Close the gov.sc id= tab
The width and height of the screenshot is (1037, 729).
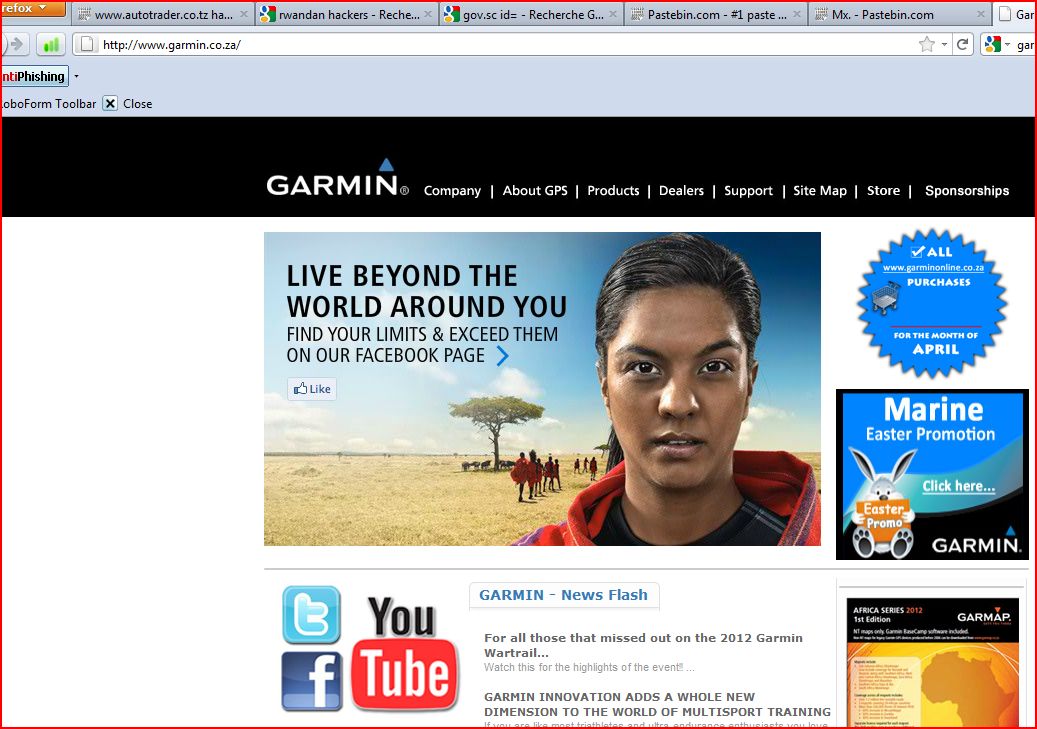[612, 14]
